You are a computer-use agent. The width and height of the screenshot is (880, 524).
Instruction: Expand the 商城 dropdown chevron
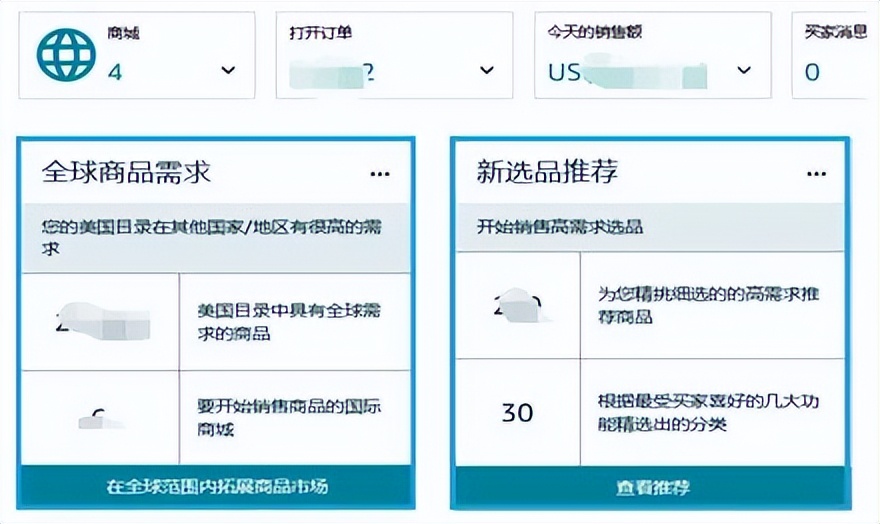pos(228,70)
